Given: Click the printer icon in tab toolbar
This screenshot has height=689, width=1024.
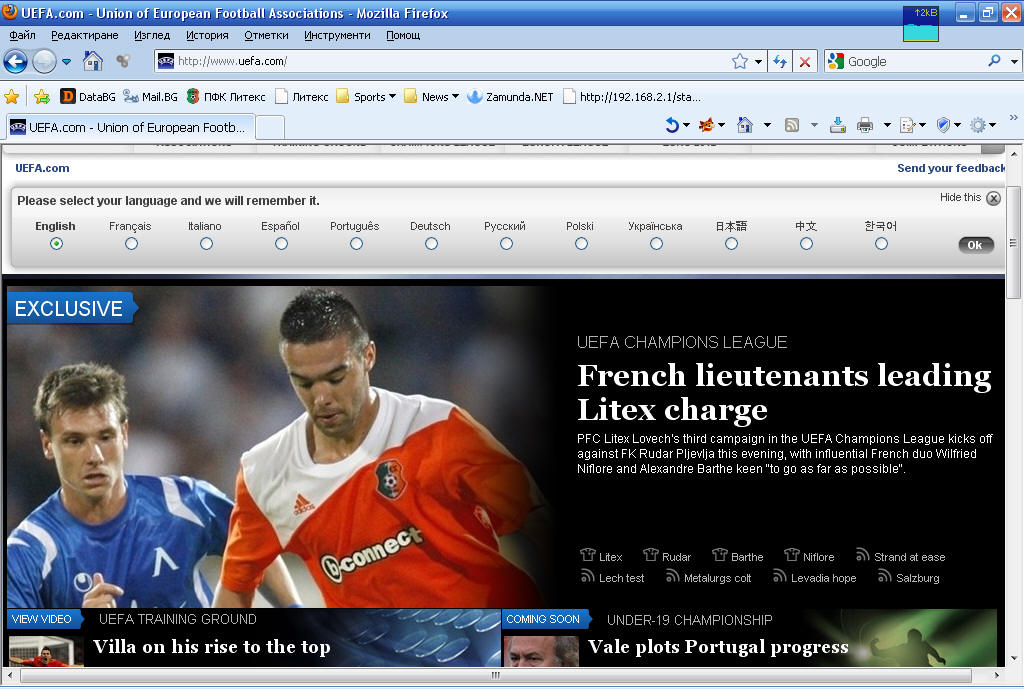Looking at the screenshot, I should [x=865, y=125].
